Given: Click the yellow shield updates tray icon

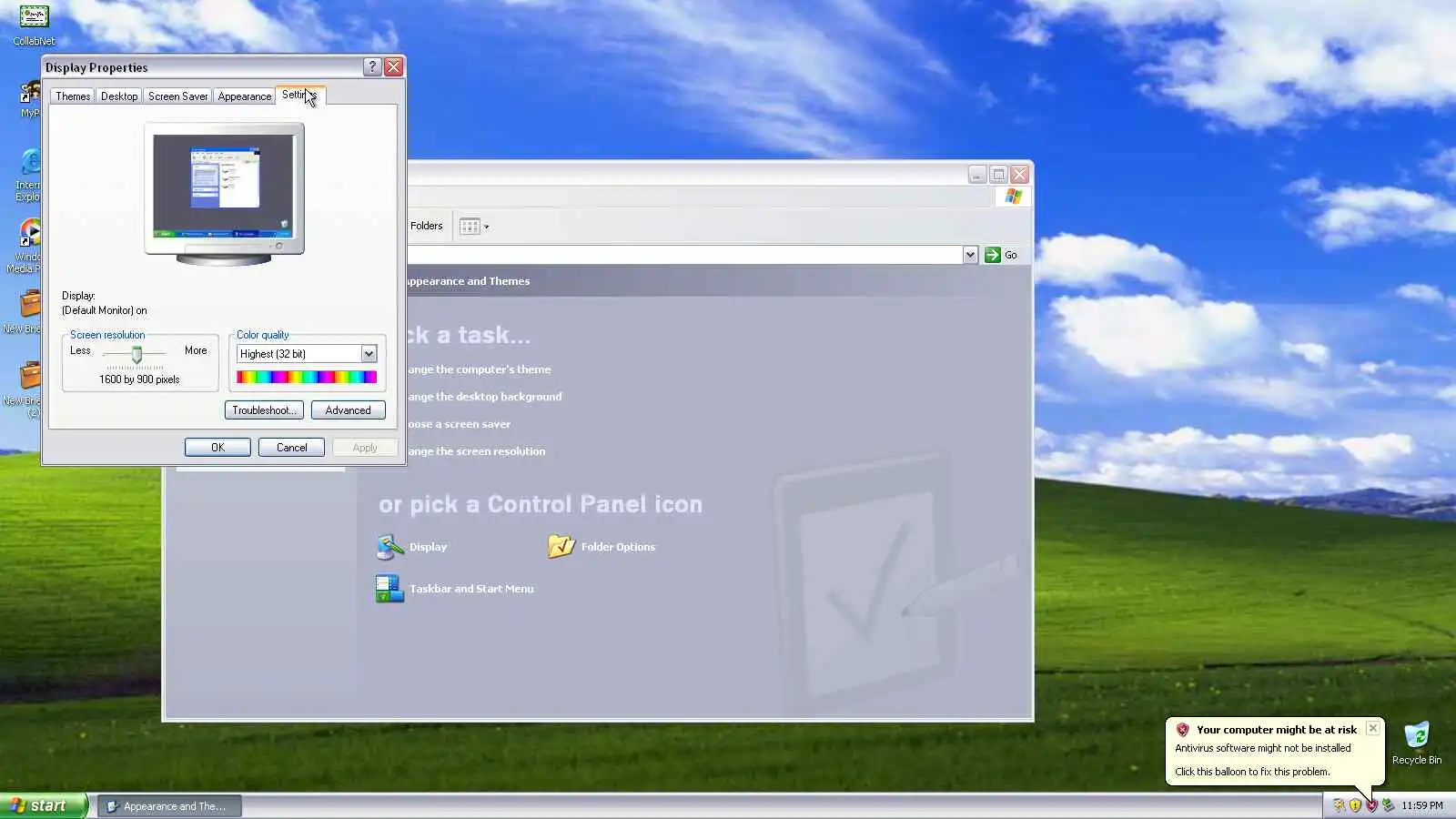Looking at the screenshot, I should 1355,805.
